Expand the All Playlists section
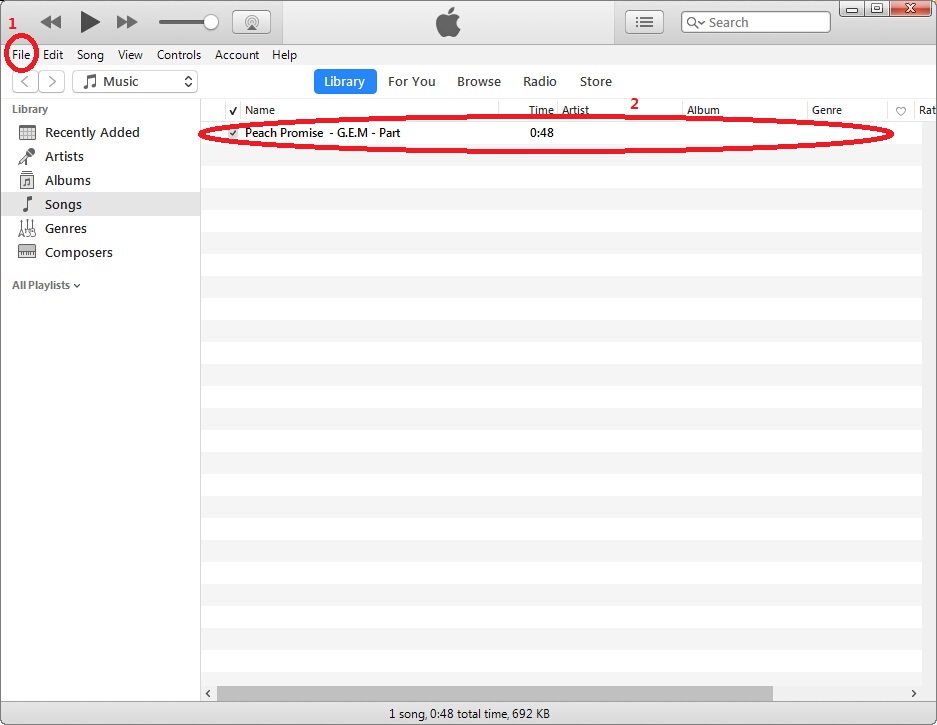 click(x=46, y=286)
